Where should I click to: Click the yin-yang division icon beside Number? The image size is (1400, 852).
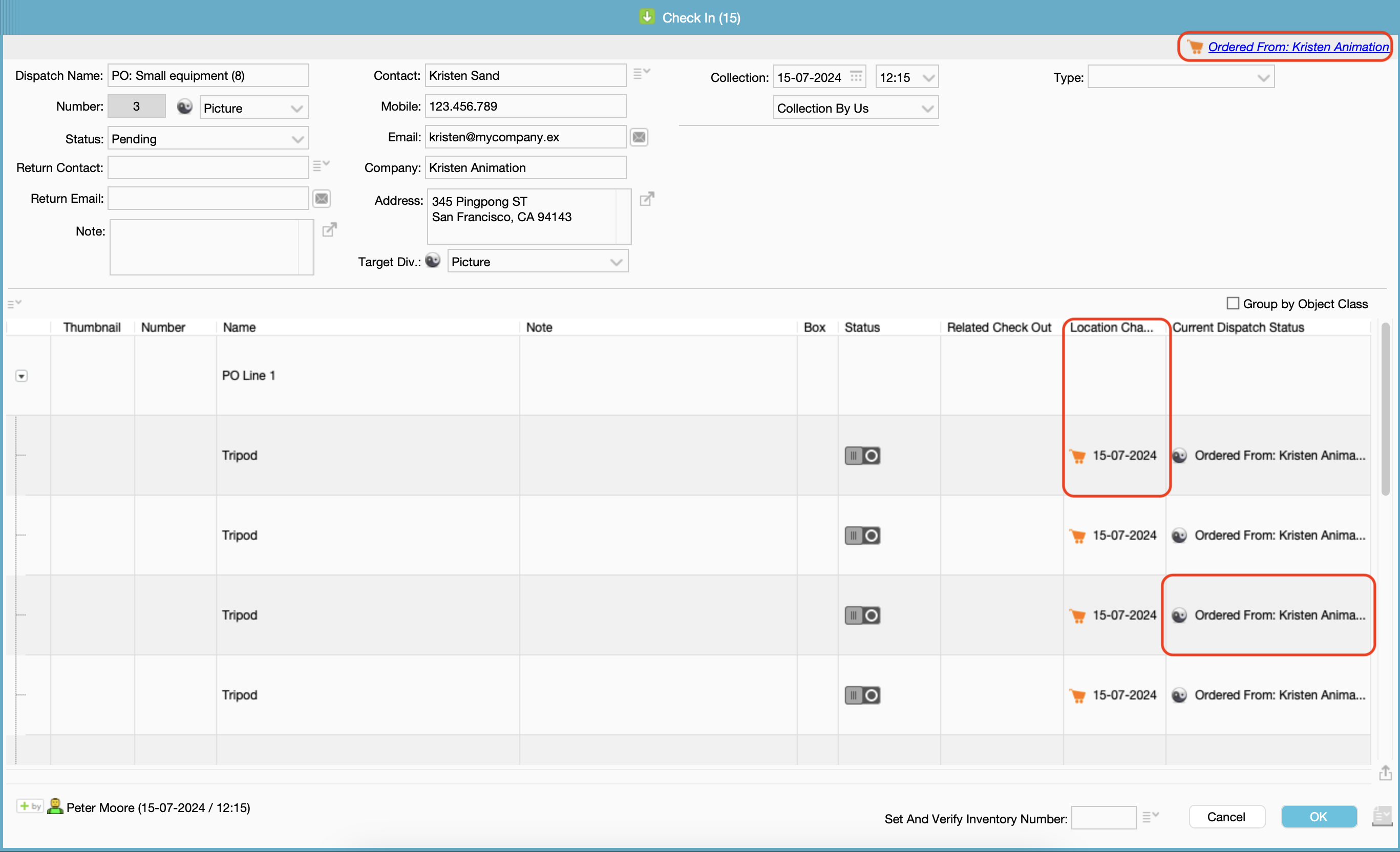coord(185,107)
